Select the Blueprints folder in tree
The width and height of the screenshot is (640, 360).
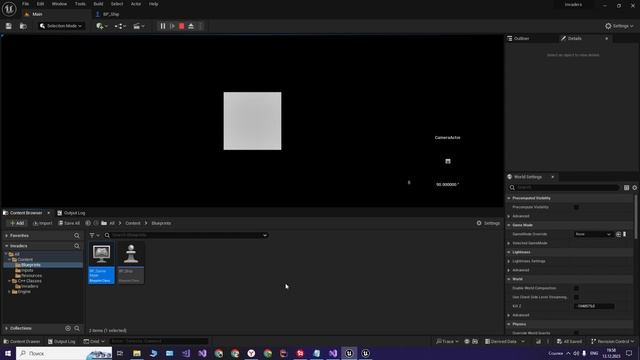click(x=31, y=265)
